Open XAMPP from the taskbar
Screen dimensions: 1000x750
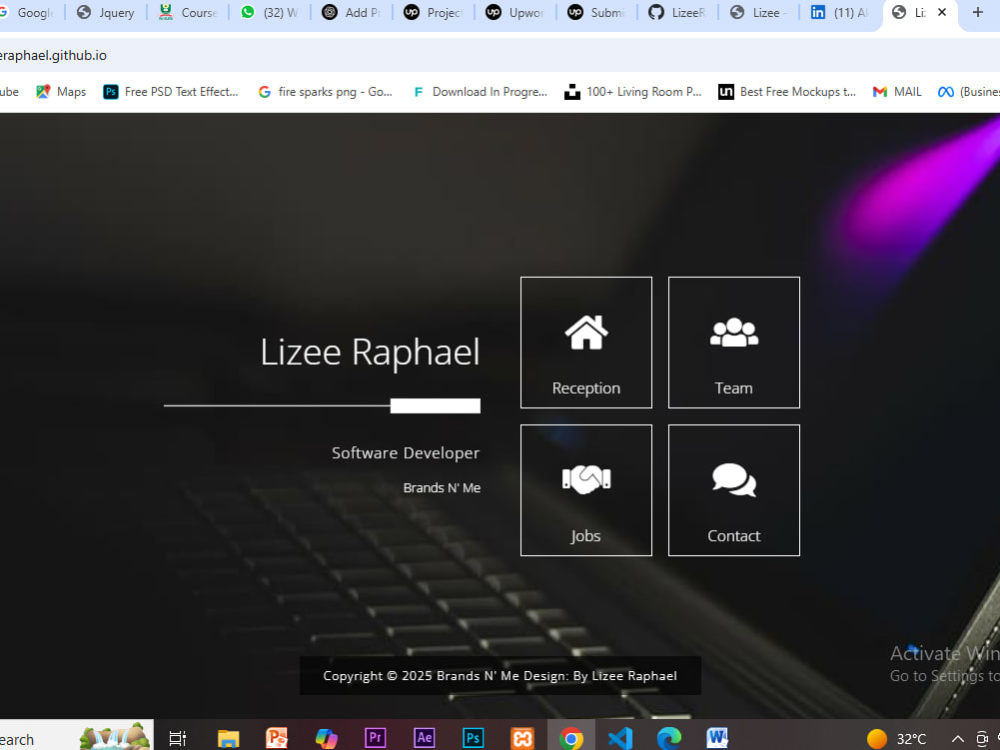522,738
